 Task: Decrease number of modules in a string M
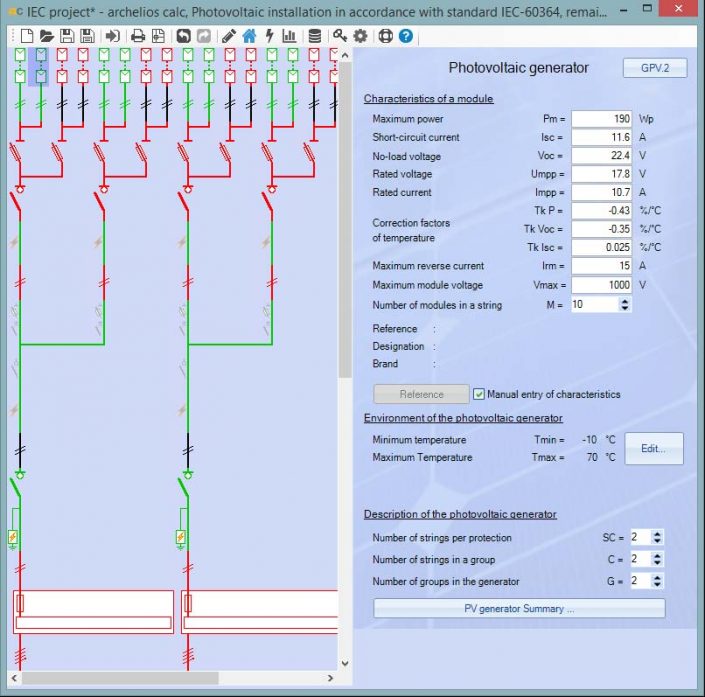coord(625,308)
